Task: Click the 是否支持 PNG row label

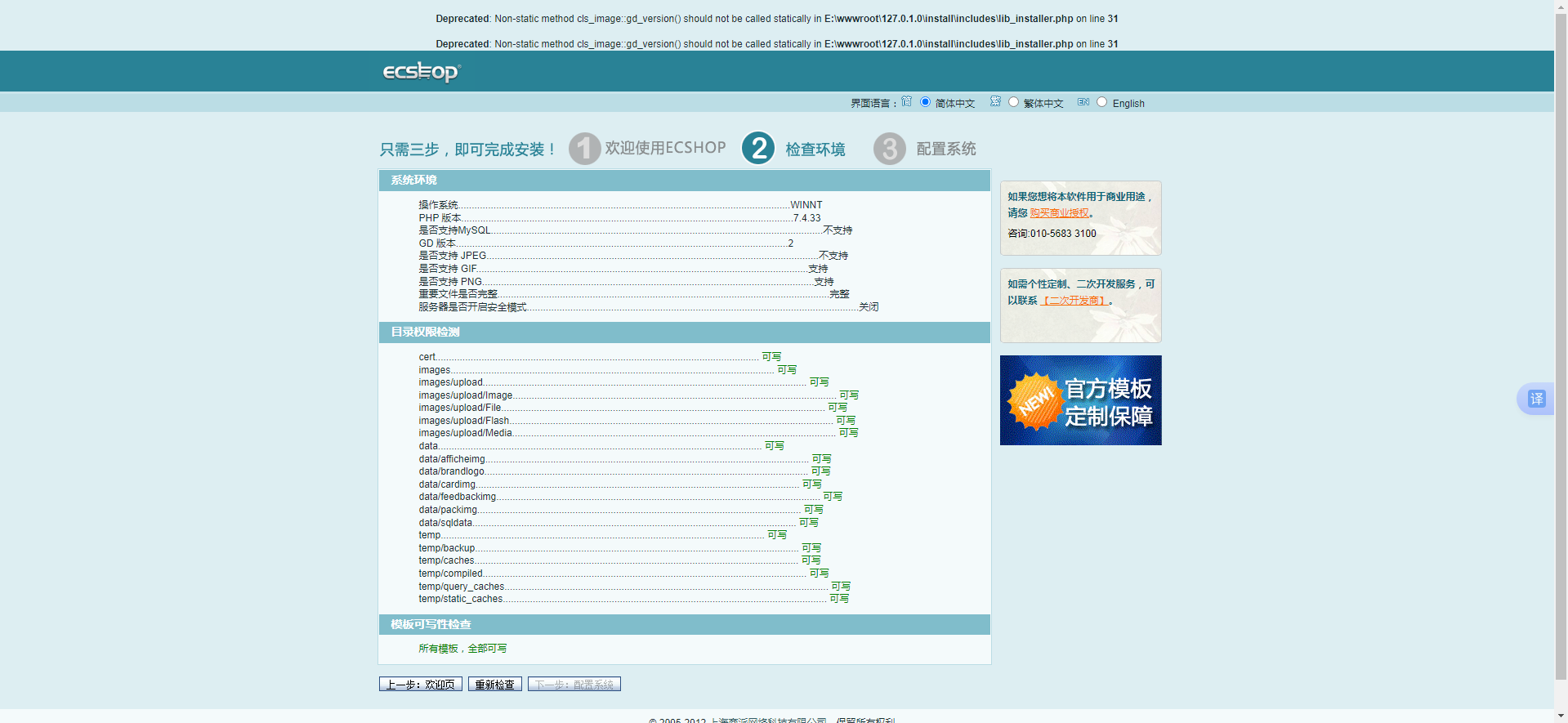Action: click(x=450, y=282)
